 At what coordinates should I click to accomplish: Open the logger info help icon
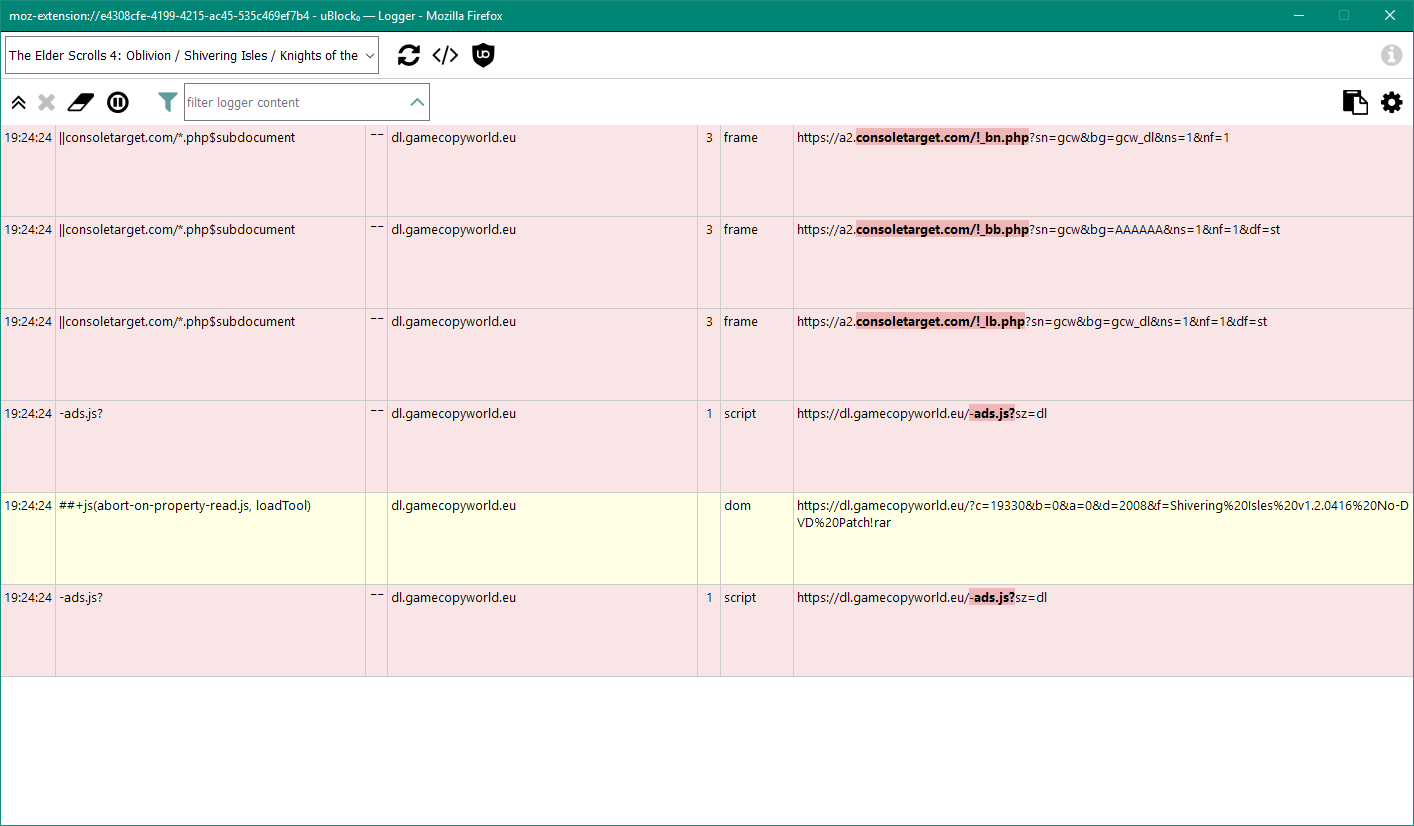coord(1391,55)
